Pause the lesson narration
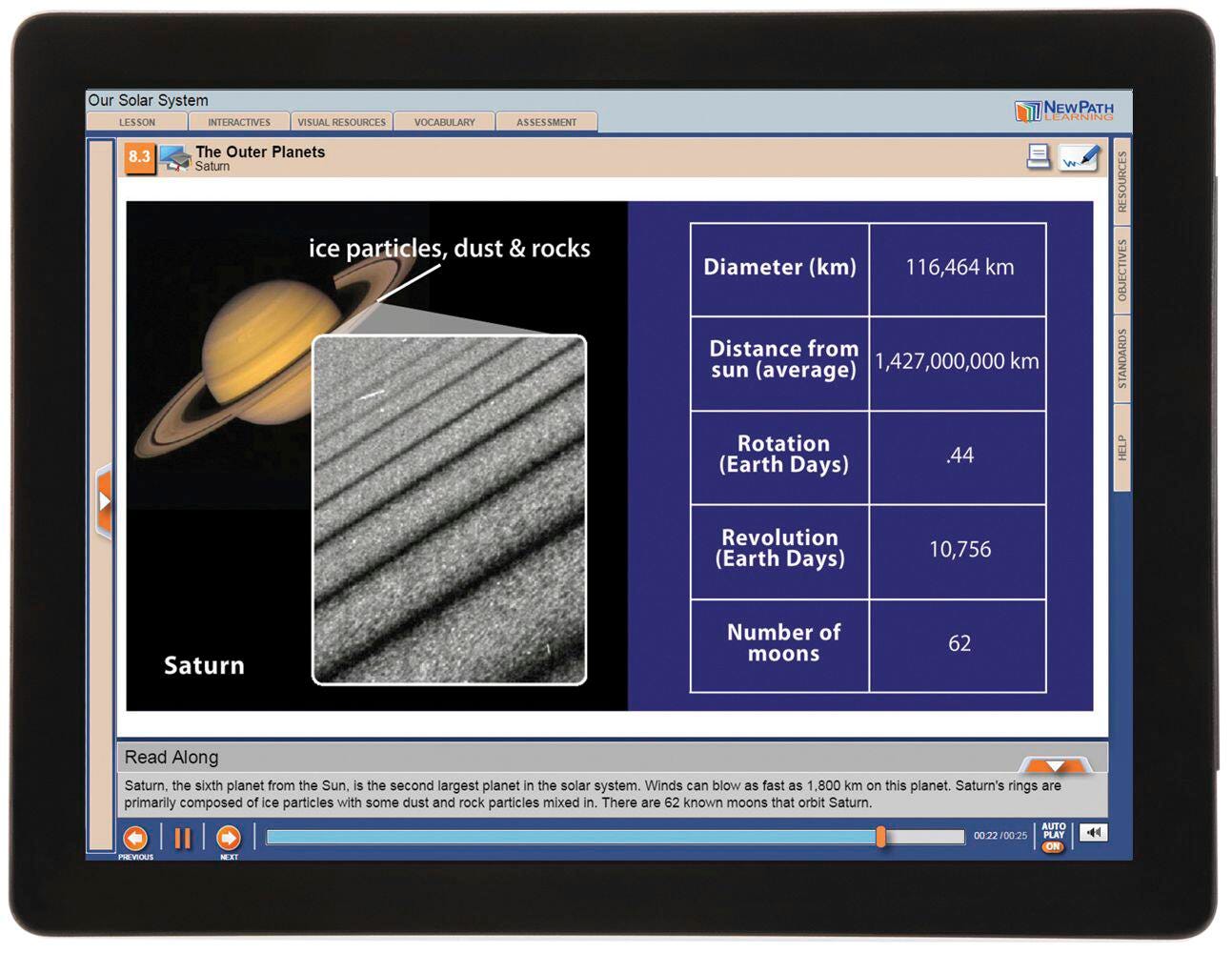This screenshot has height=953, width=1232. [x=182, y=838]
